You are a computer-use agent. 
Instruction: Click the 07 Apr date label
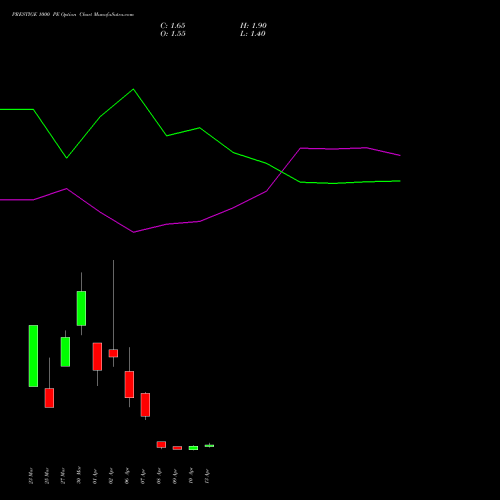tap(143, 476)
